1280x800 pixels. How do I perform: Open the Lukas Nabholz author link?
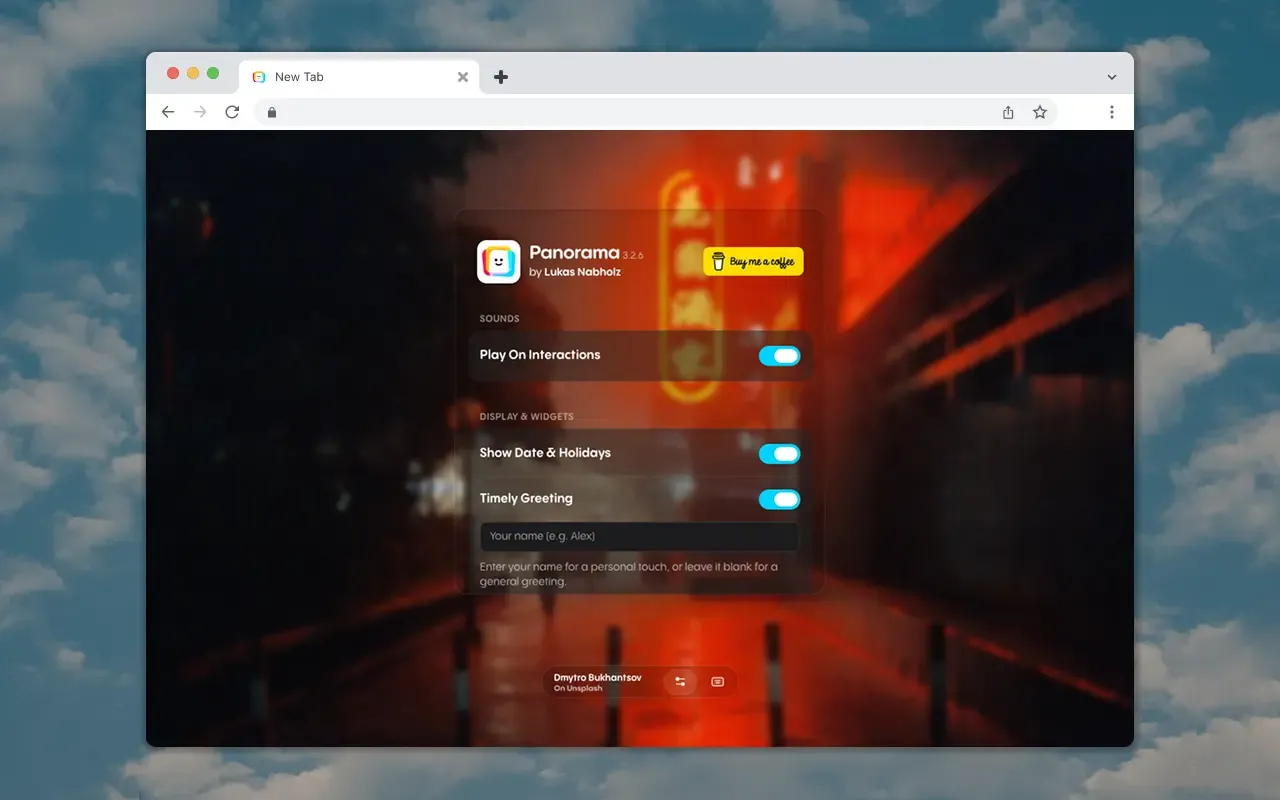(582, 272)
